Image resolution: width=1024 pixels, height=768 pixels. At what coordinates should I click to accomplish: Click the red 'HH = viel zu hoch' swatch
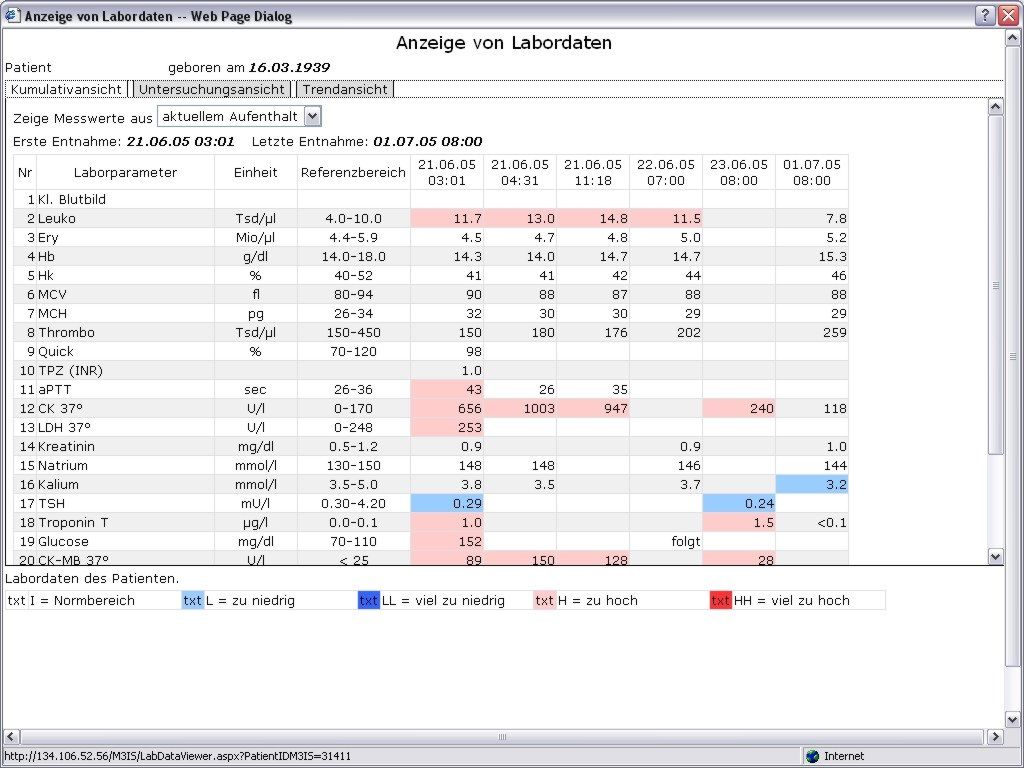720,600
